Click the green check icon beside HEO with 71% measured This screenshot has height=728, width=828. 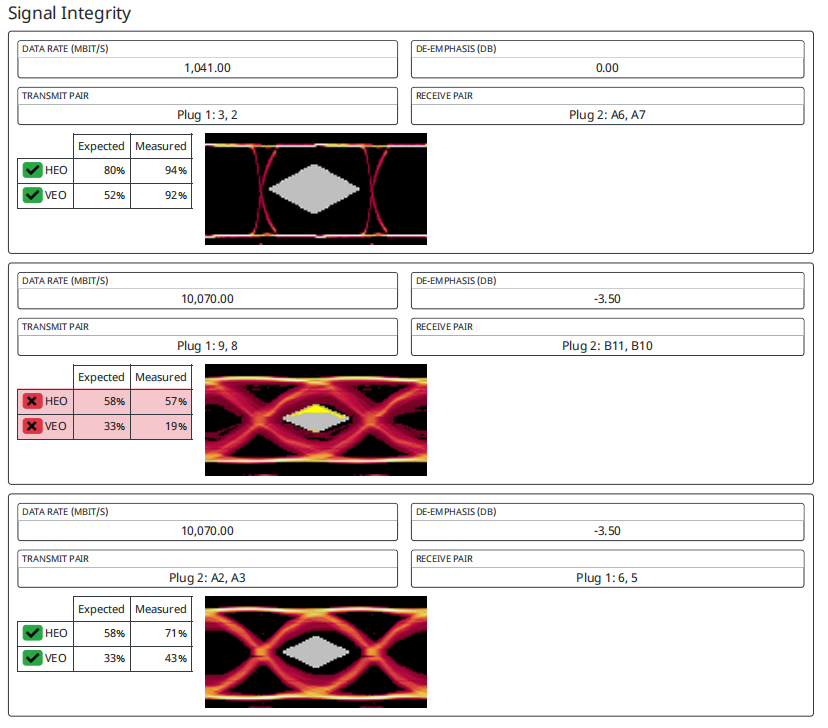click(x=32, y=633)
